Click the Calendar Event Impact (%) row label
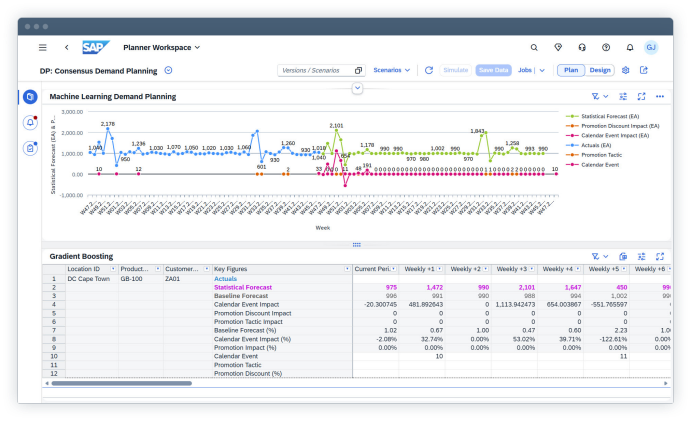 click(x=252, y=339)
